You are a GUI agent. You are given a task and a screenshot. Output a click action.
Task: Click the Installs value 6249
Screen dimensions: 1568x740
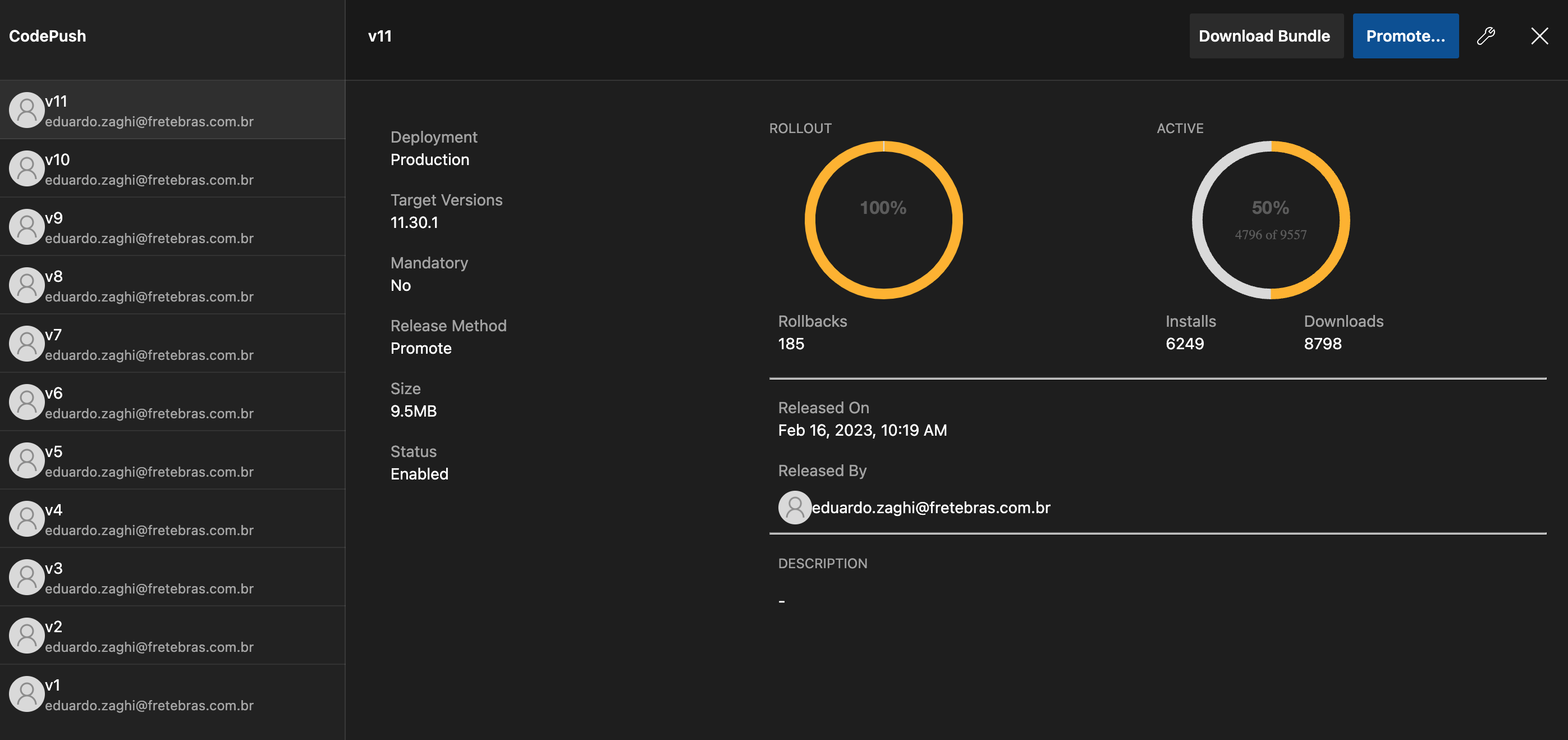(1185, 344)
